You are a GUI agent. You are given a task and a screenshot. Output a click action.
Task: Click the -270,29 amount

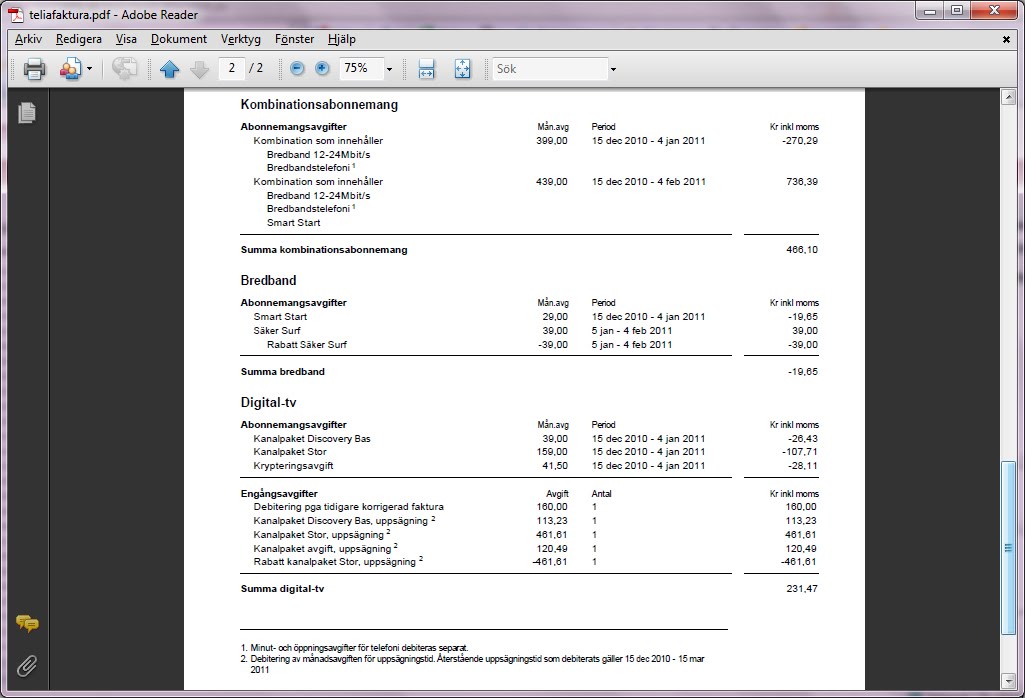(x=799, y=141)
